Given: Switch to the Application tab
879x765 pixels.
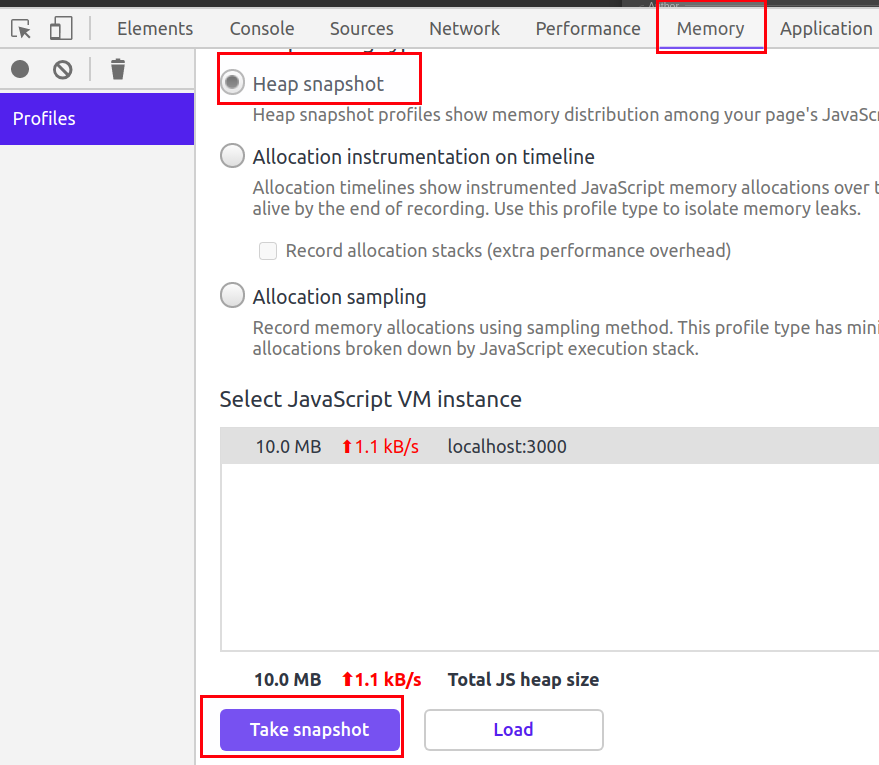Looking at the screenshot, I should pos(826,29).
